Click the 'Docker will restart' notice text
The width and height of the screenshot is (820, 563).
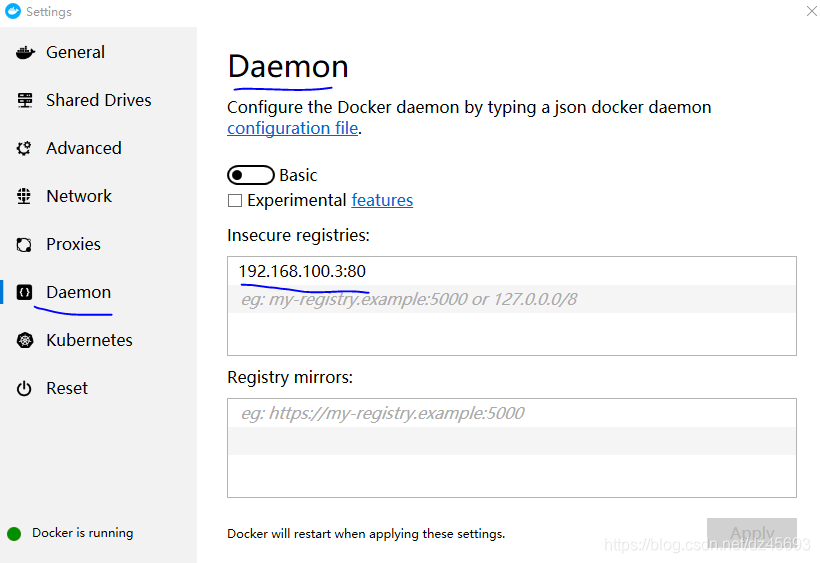[366, 534]
